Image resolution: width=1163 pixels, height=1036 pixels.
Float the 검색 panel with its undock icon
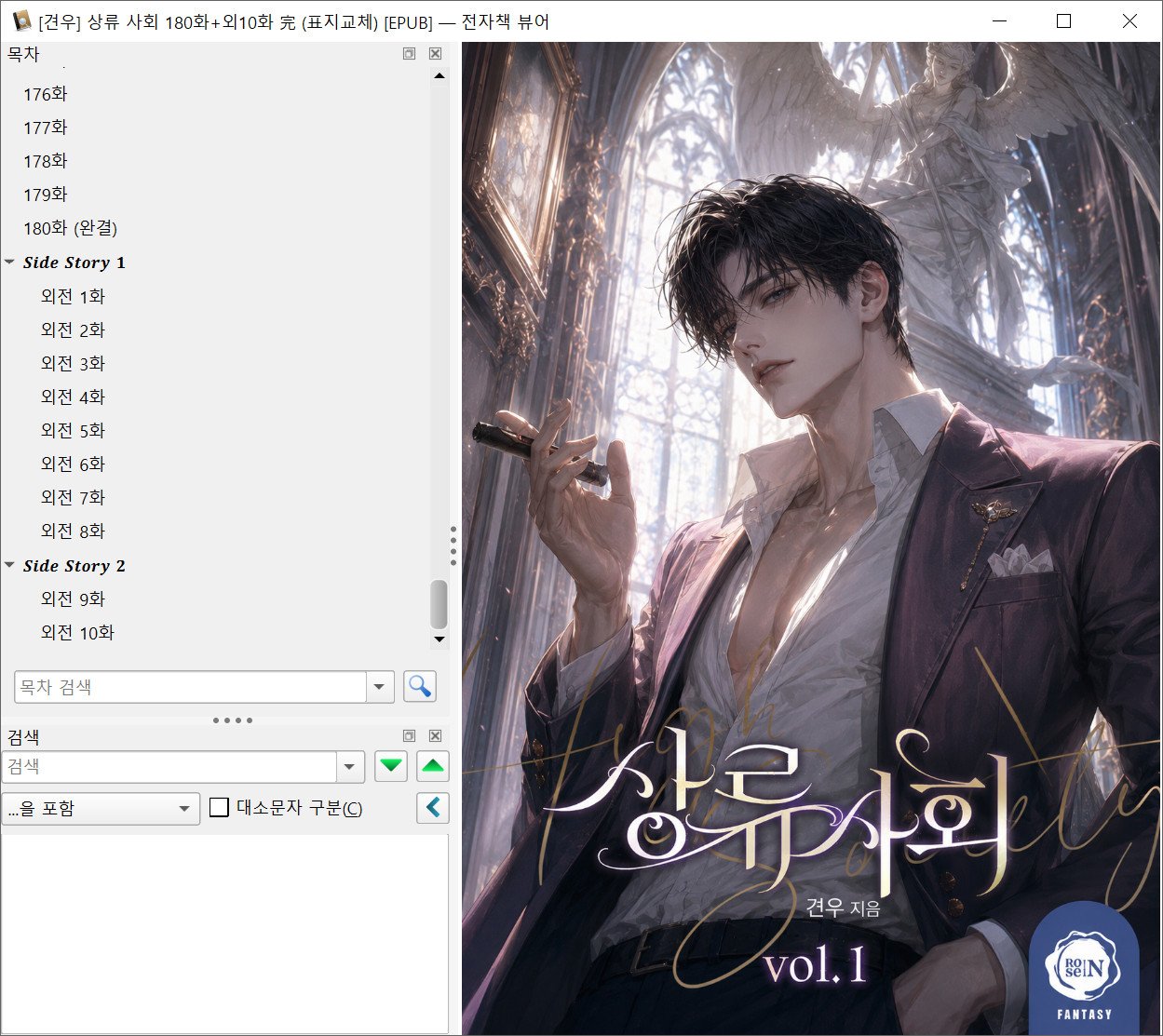pyautogui.click(x=409, y=735)
